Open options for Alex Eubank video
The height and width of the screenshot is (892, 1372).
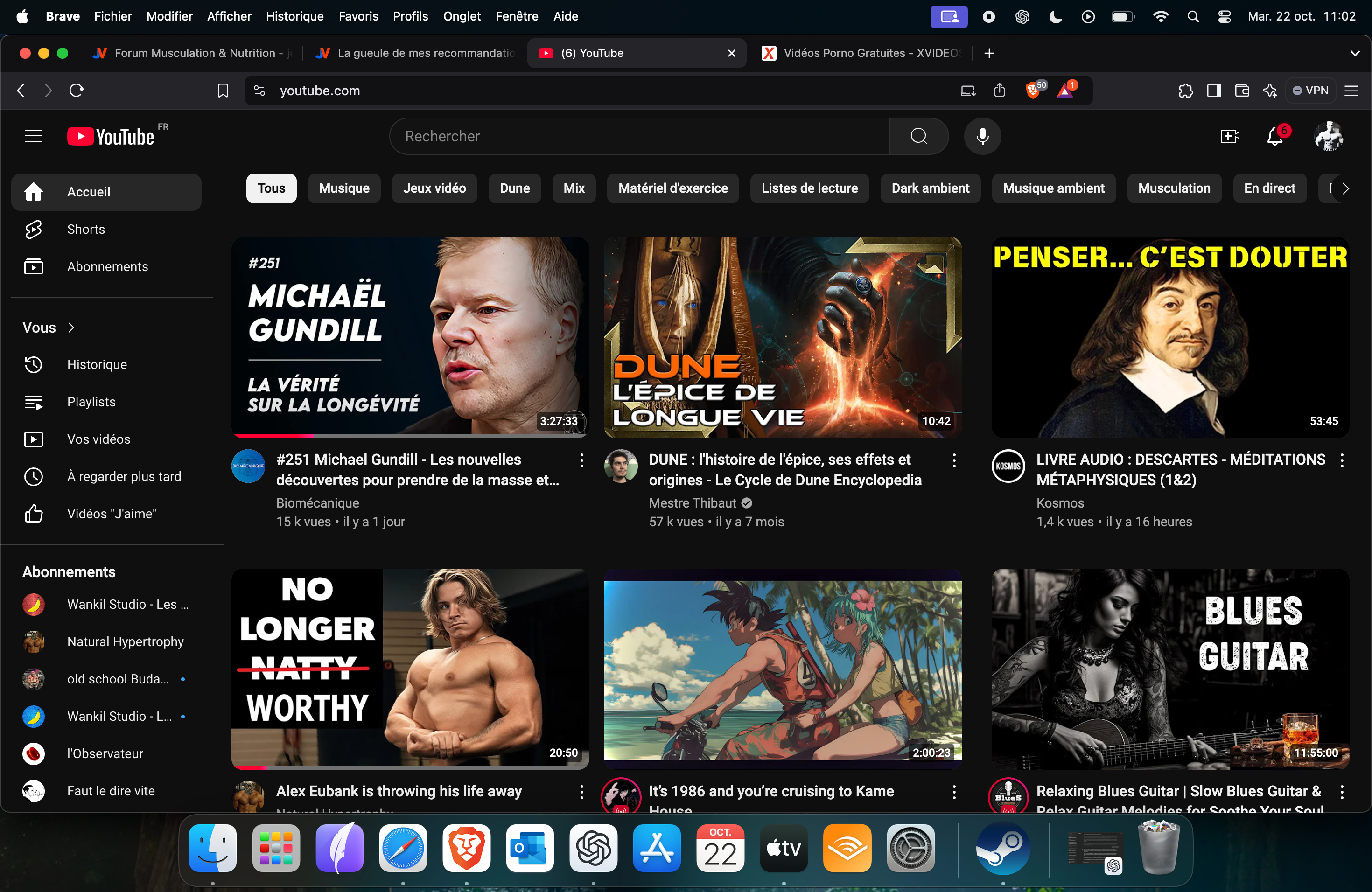[x=581, y=792]
